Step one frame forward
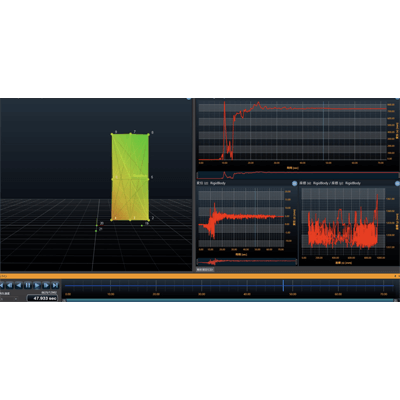 pyautogui.click(x=46, y=285)
